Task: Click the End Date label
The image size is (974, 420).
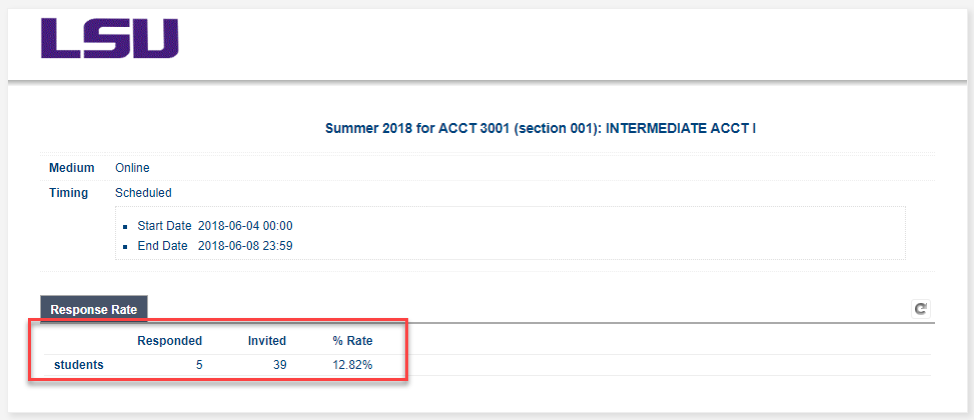Action: [163, 246]
